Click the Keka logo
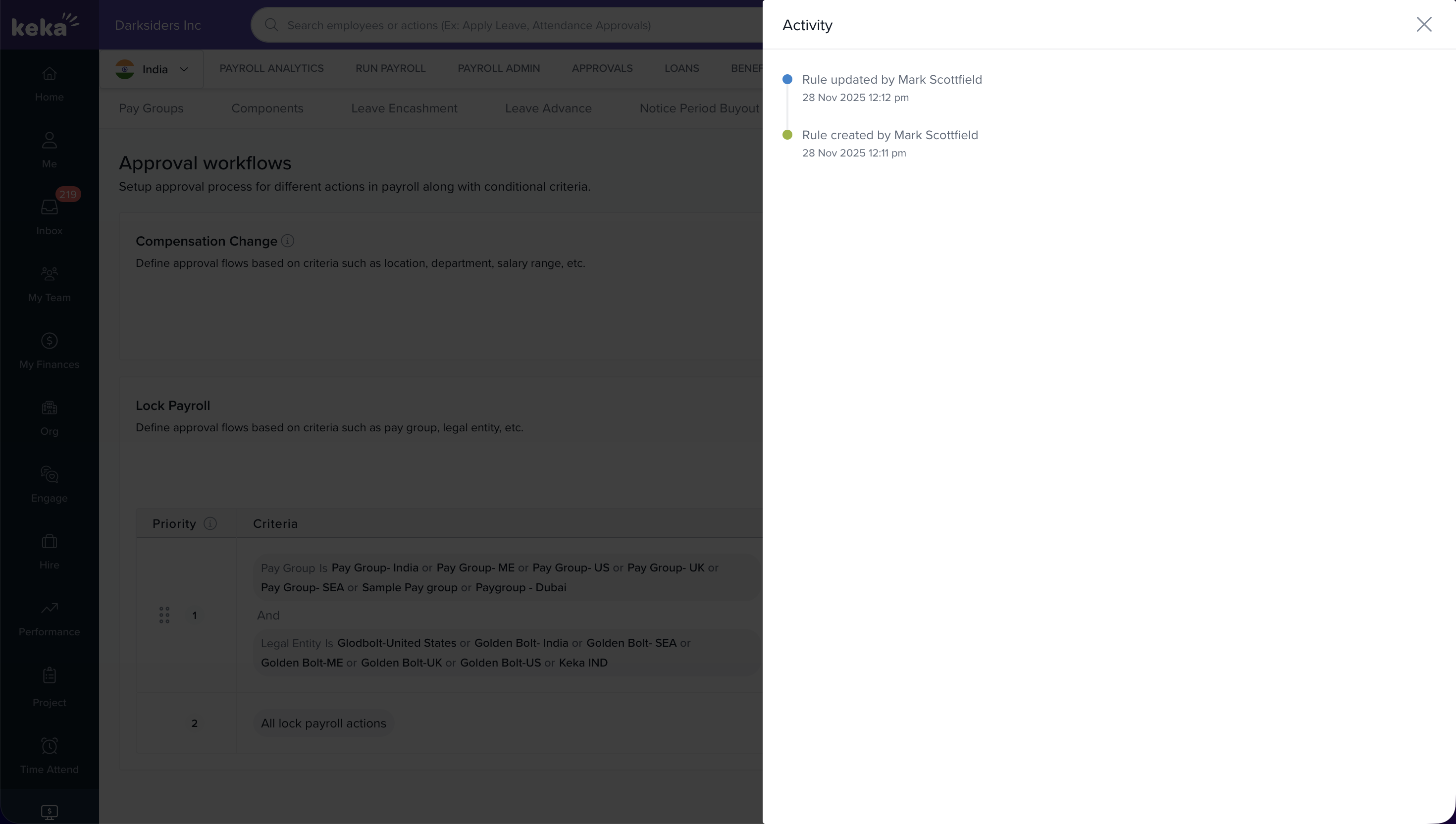The height and width of the screenshot is (824, 1456). click(45, 25)
